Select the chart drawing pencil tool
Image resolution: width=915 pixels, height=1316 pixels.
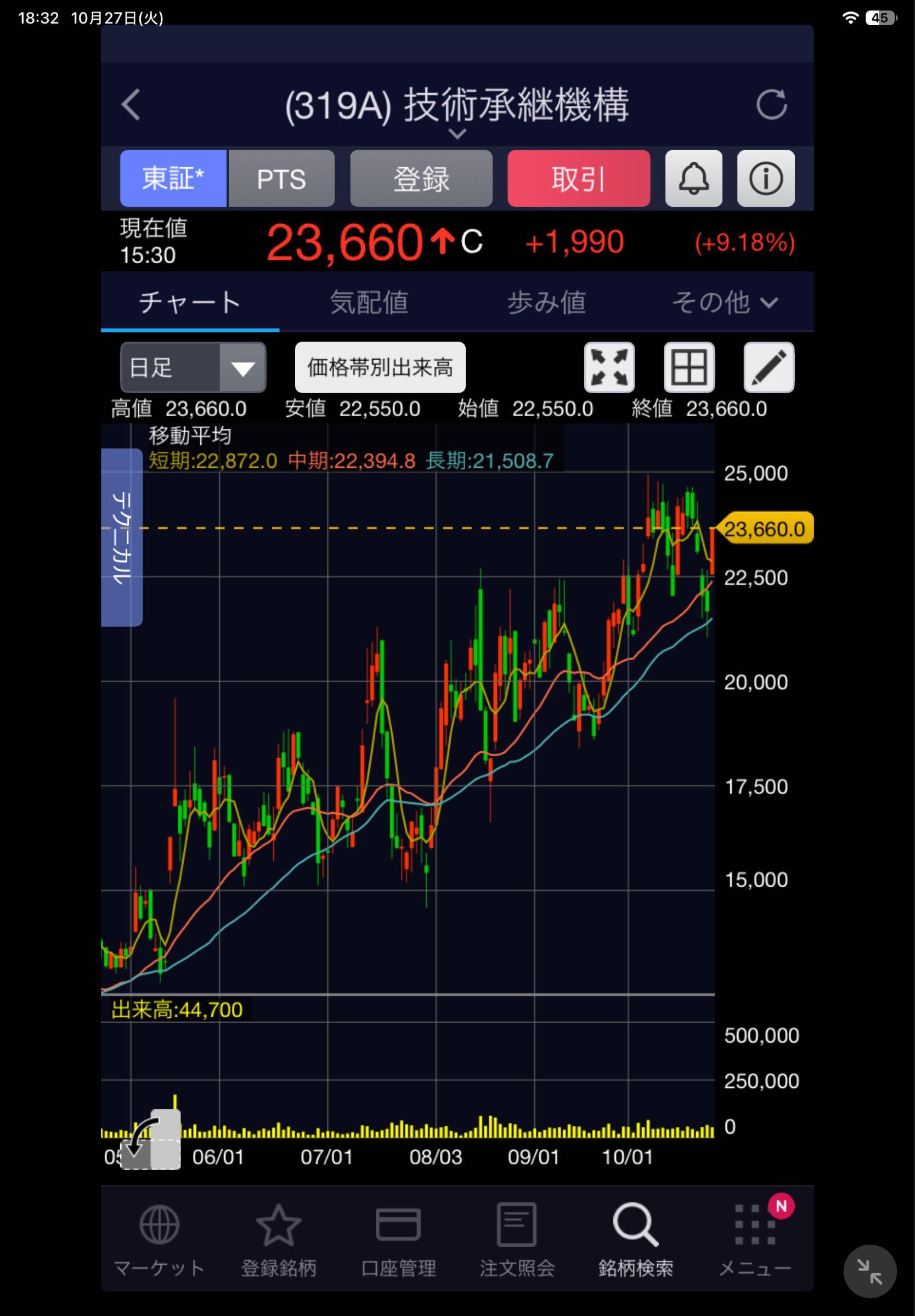point(768,367)
